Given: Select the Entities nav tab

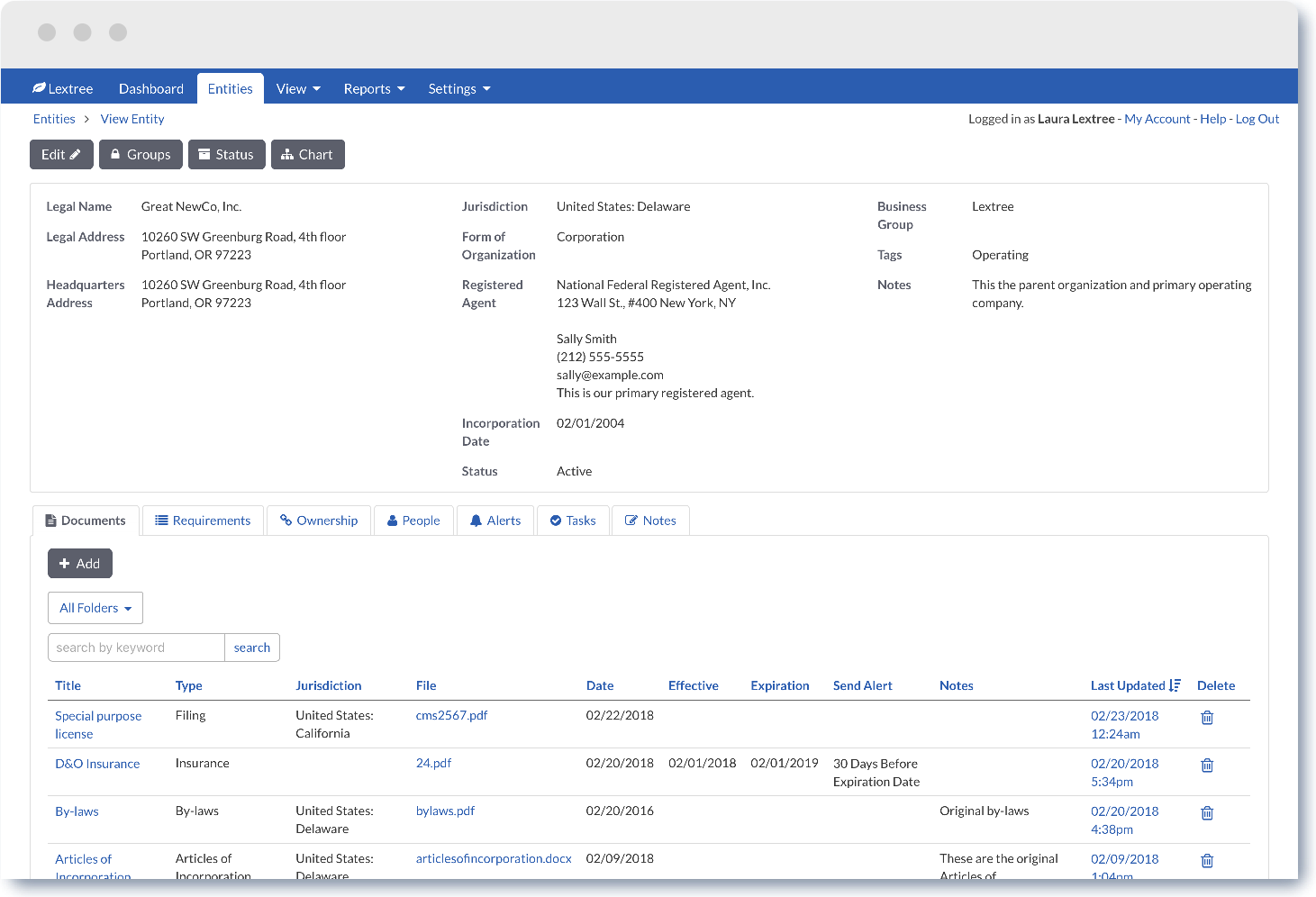Looking at the screenshot, I should (x=231, y=88).
